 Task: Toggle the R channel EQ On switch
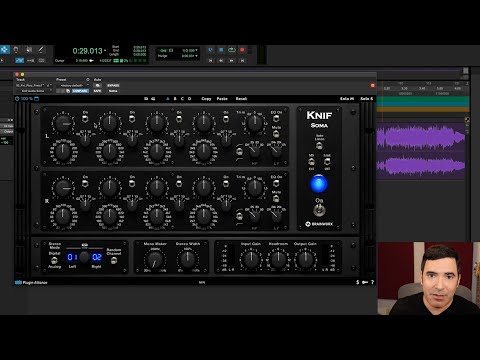coord(276,183)
